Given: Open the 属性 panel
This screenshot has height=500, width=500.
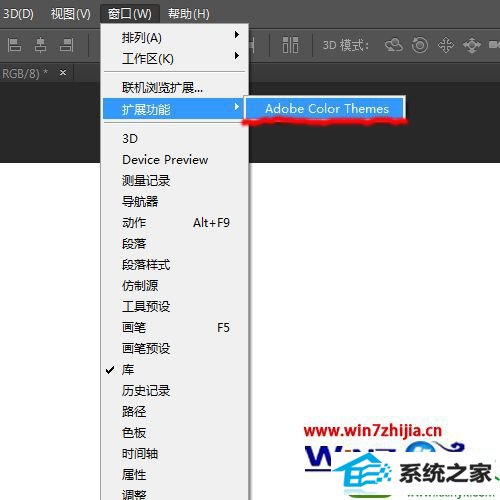Looking at the screenshot, I should coord(174,475).
